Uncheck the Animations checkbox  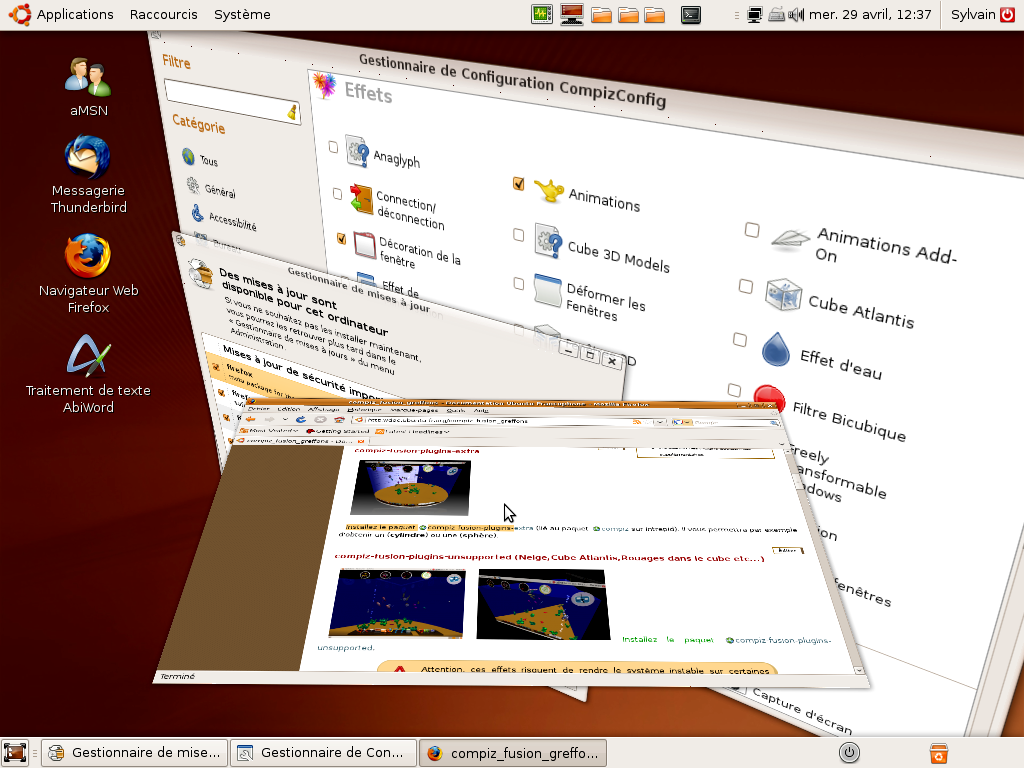[519, 184]
